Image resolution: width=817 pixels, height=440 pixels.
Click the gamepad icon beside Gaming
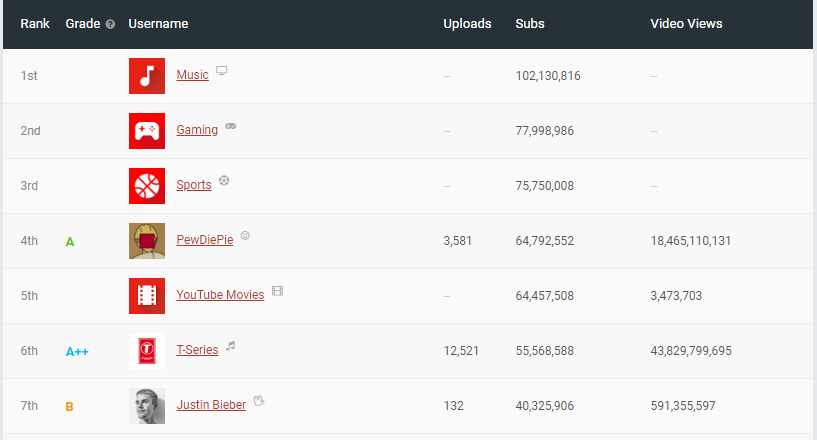(x=230, y=126)
